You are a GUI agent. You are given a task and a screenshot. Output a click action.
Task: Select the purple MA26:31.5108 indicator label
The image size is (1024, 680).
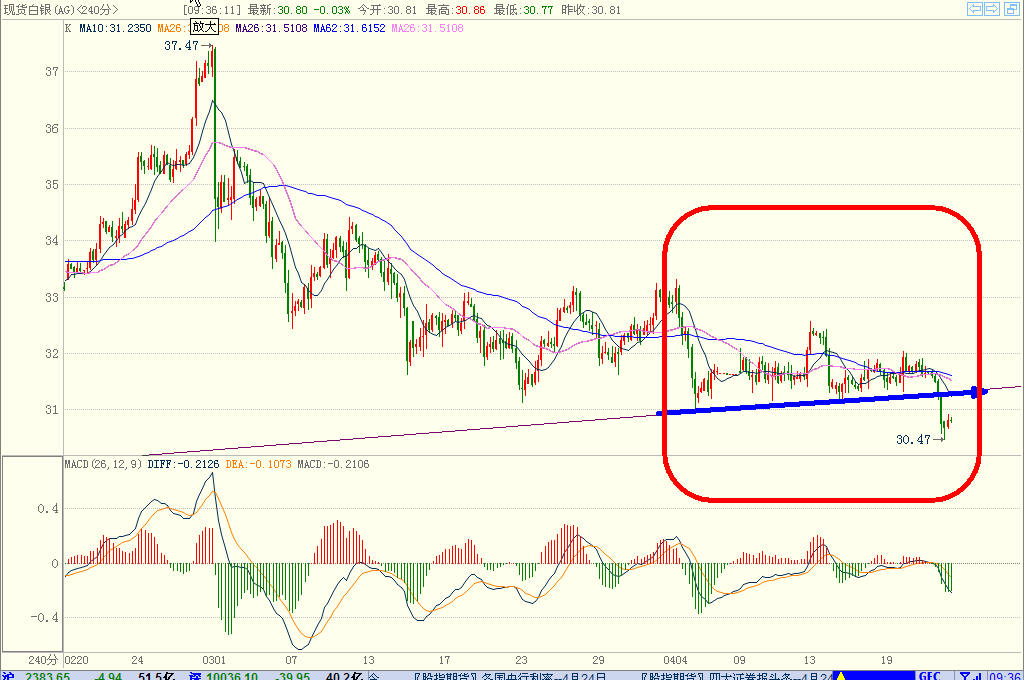271,28
